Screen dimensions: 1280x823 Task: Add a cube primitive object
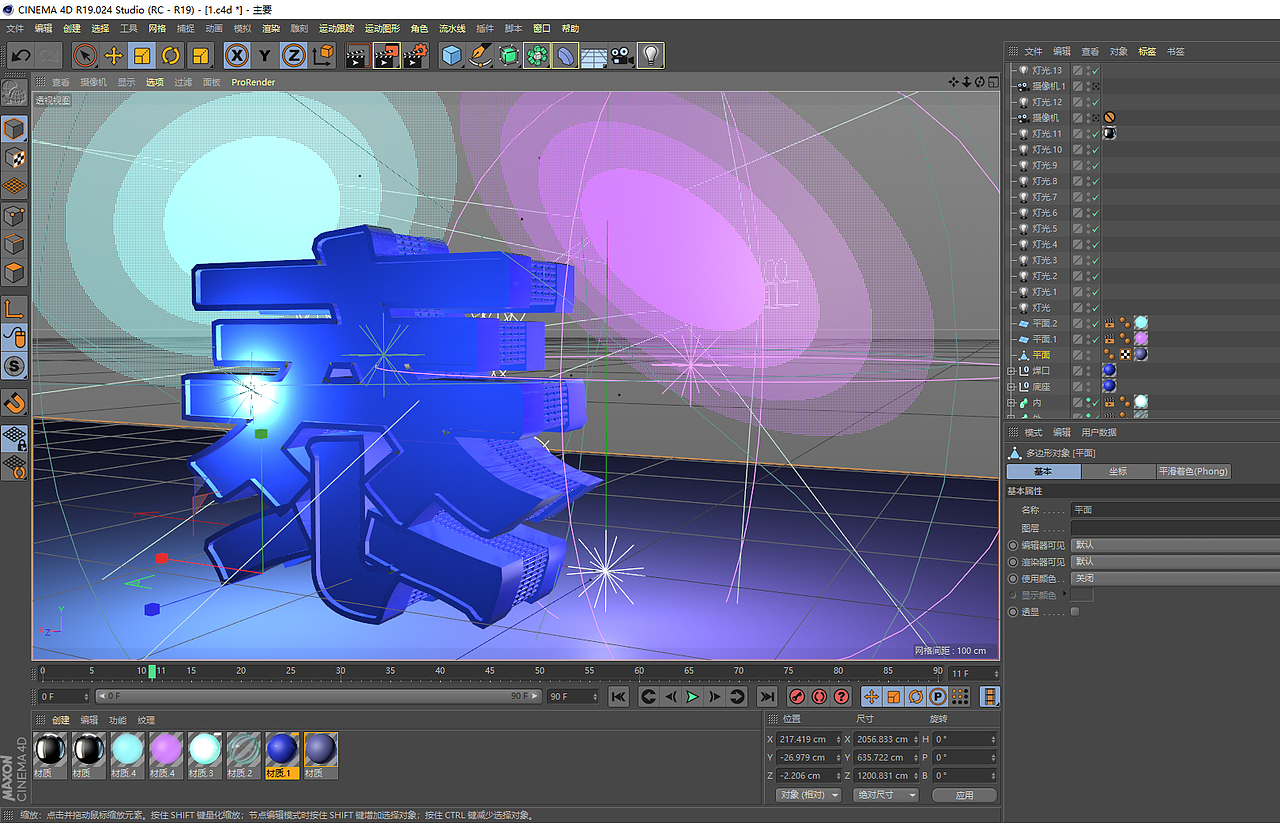pos(452,56)
